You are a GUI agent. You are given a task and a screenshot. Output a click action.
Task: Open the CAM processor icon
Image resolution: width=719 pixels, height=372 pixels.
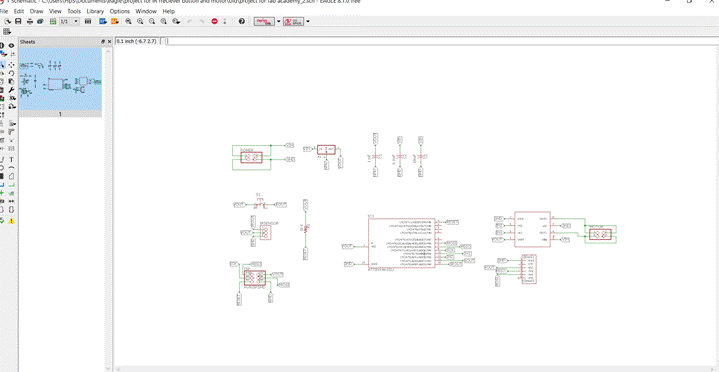click(x=40, y=21)
